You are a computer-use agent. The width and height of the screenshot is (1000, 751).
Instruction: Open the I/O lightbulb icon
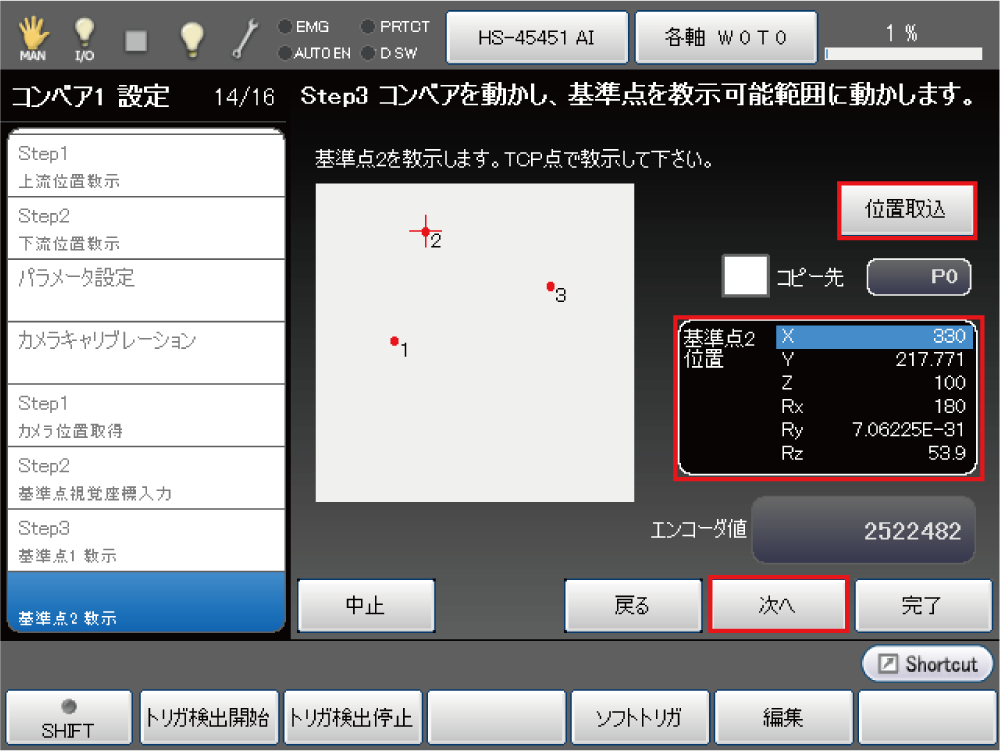(x=84, y=38)
